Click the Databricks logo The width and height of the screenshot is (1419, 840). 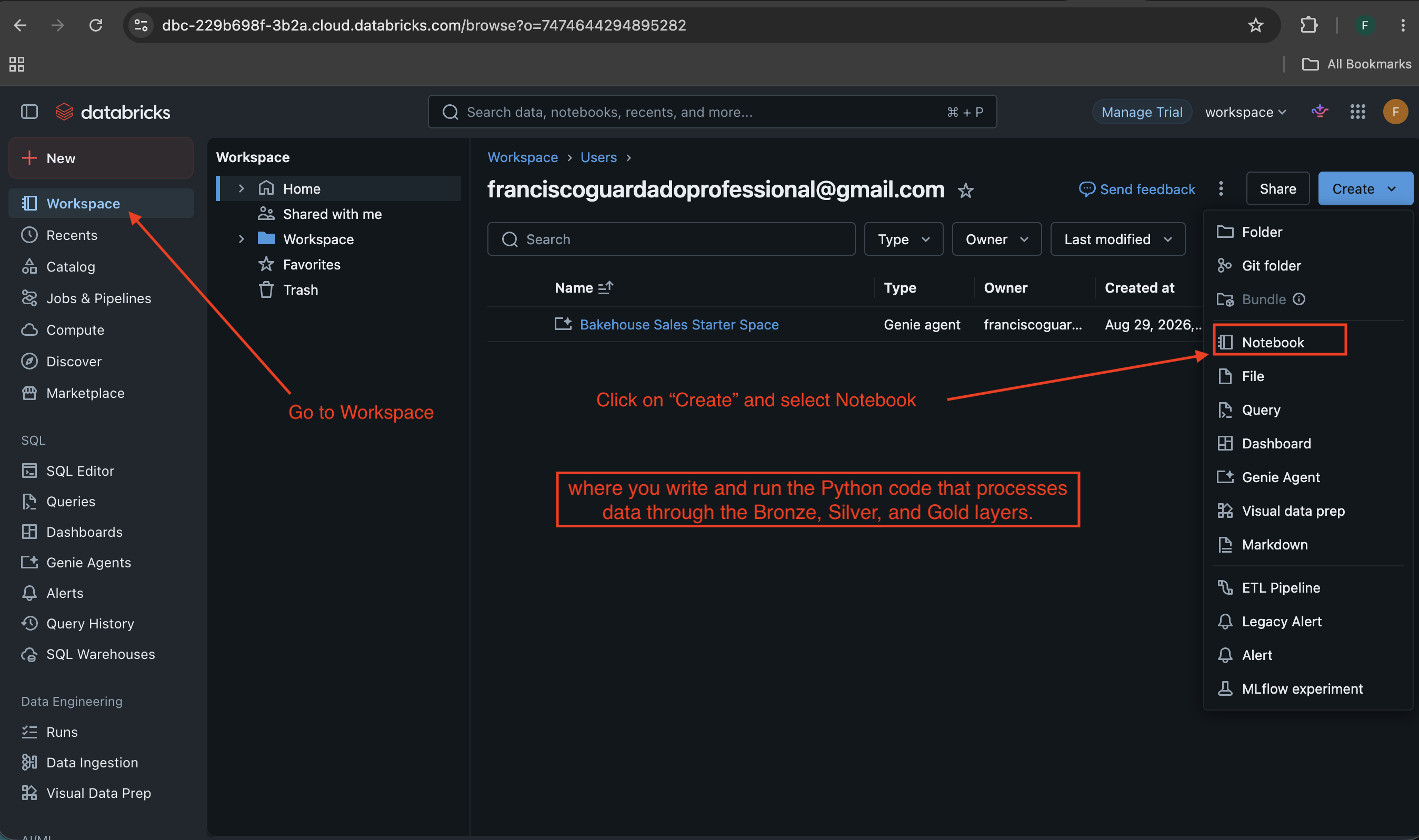113,112
